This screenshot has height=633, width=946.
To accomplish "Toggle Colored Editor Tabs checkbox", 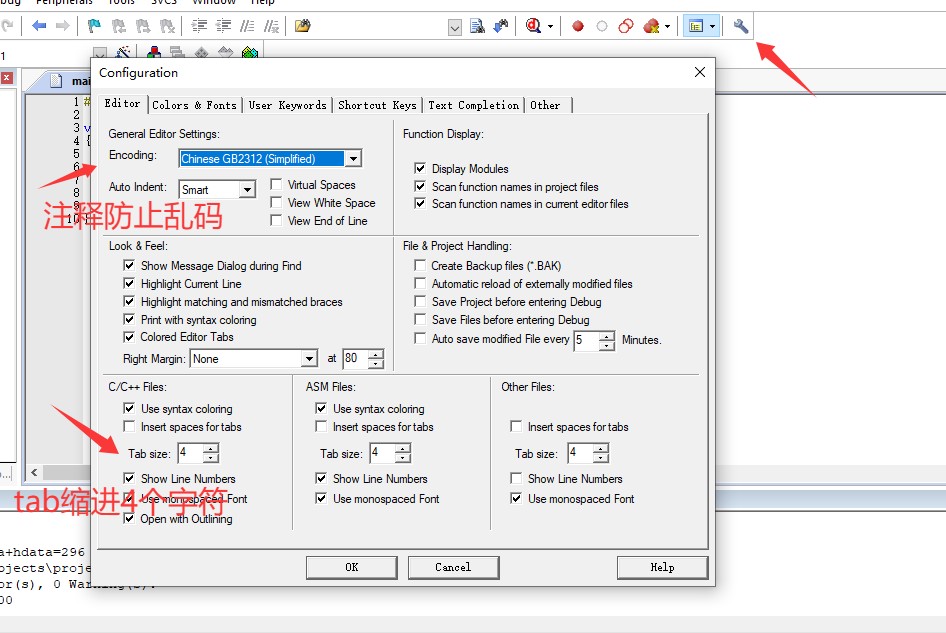I will tap(129, 337).
